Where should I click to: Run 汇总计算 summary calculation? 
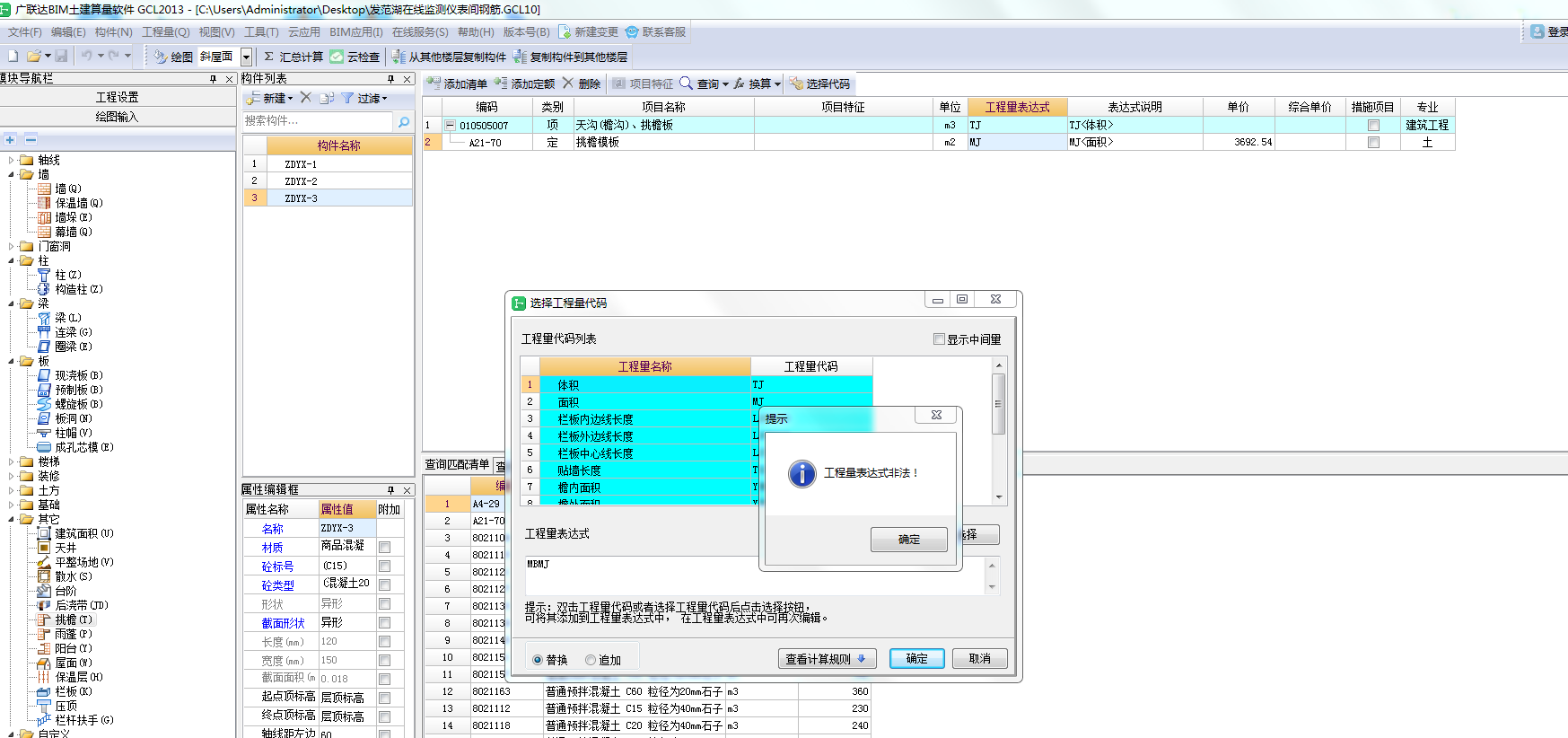[x=293, y=57]
